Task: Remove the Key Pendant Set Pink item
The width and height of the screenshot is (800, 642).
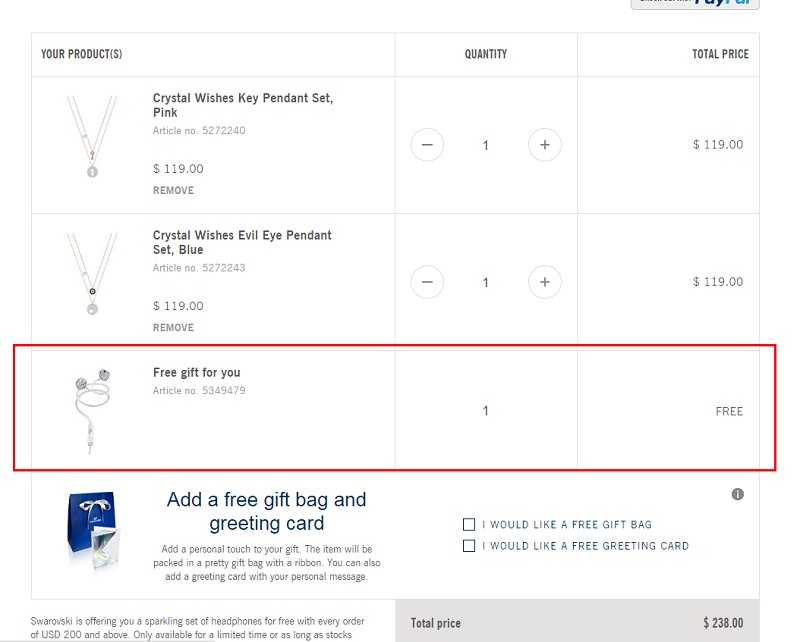Action: pos(173,190)
